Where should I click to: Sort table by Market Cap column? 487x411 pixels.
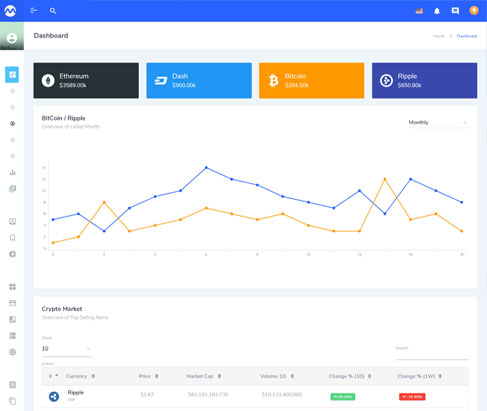(203, 376)
